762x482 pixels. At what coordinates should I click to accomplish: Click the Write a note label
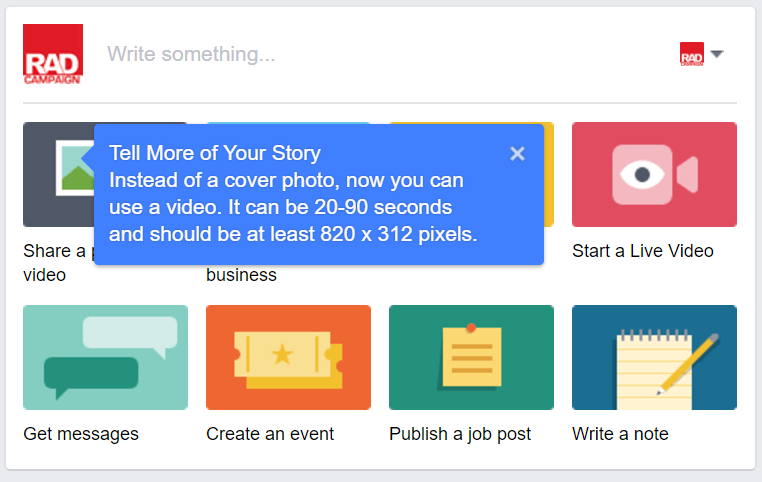coord(621,434)
